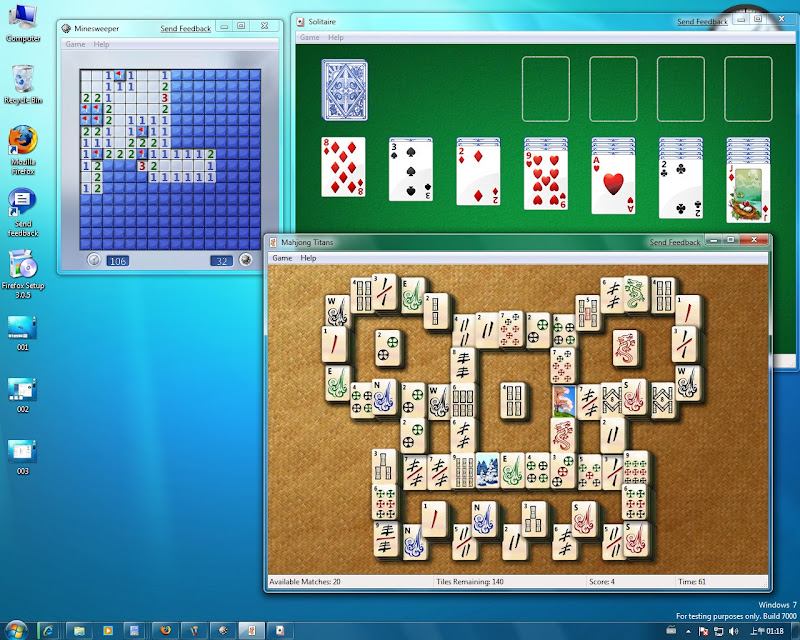The image size is (800, 640).
Task: Select the 003 image file on desktop
Action: [22, 457]
